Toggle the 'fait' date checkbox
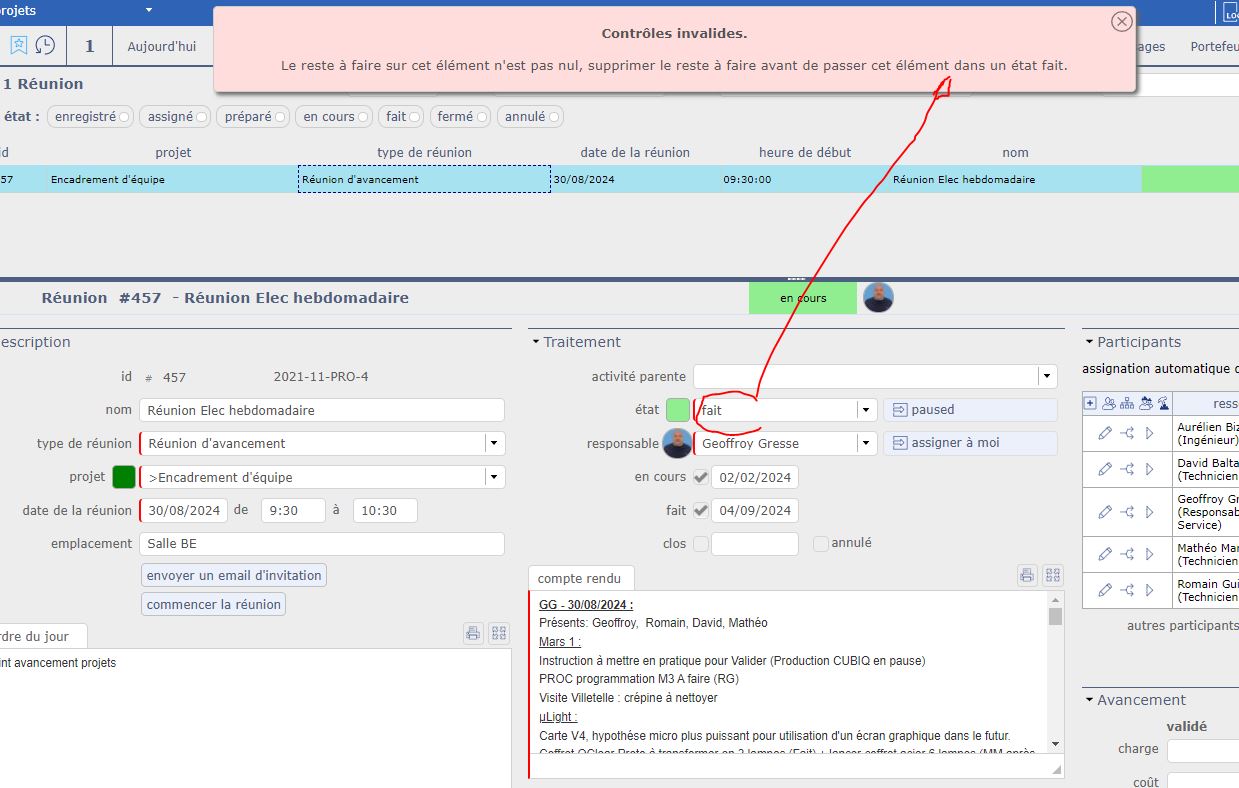 [701, 510]
